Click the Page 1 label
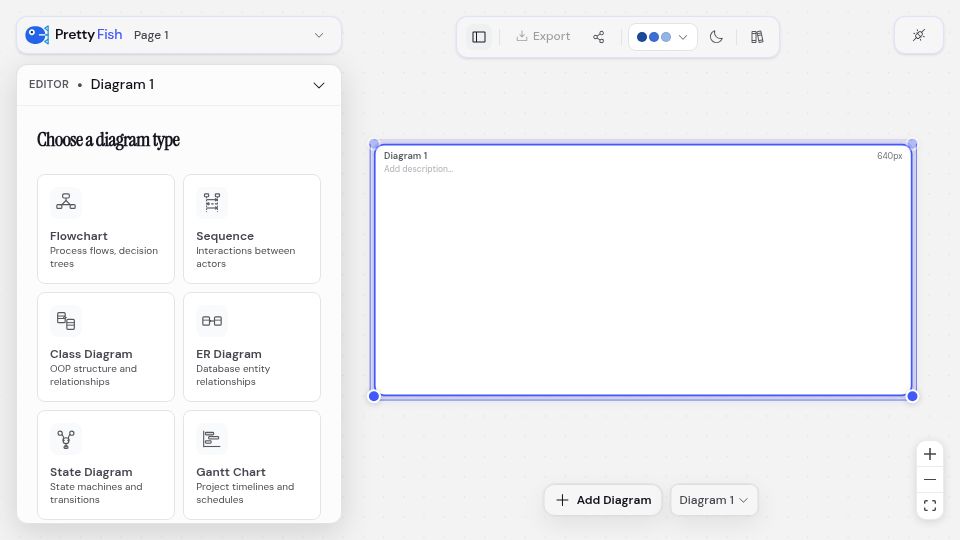 [x=151, y=35]
